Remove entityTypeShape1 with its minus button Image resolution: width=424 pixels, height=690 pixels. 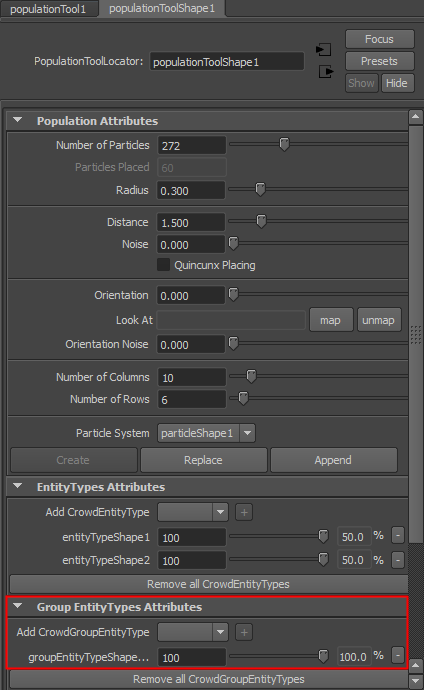pos(398,536)
